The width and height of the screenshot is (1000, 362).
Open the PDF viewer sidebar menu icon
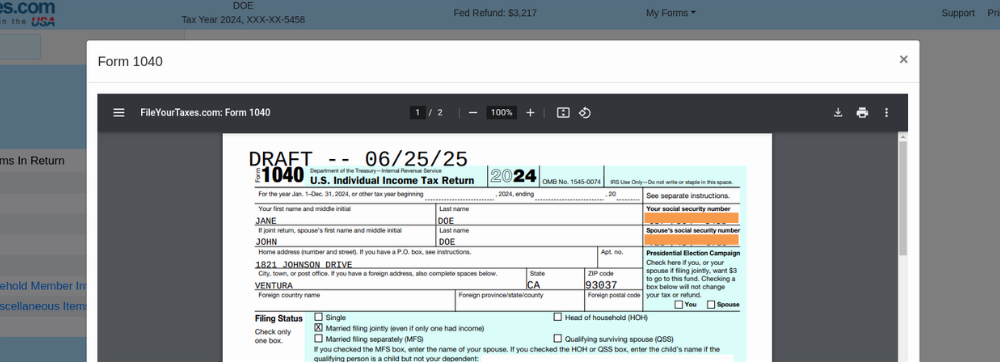click(x=119, y=113)
